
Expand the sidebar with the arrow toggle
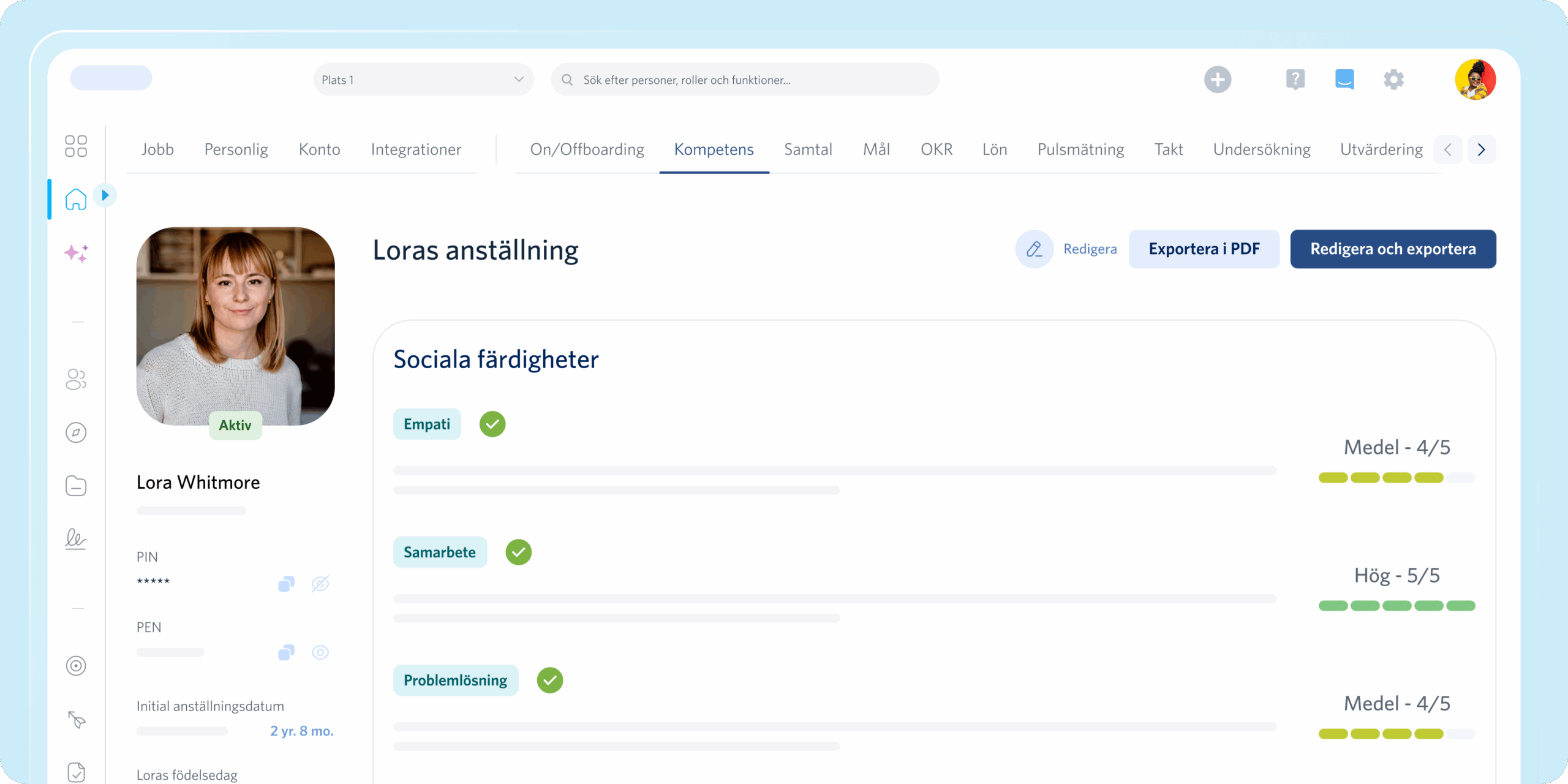(105, 195)
